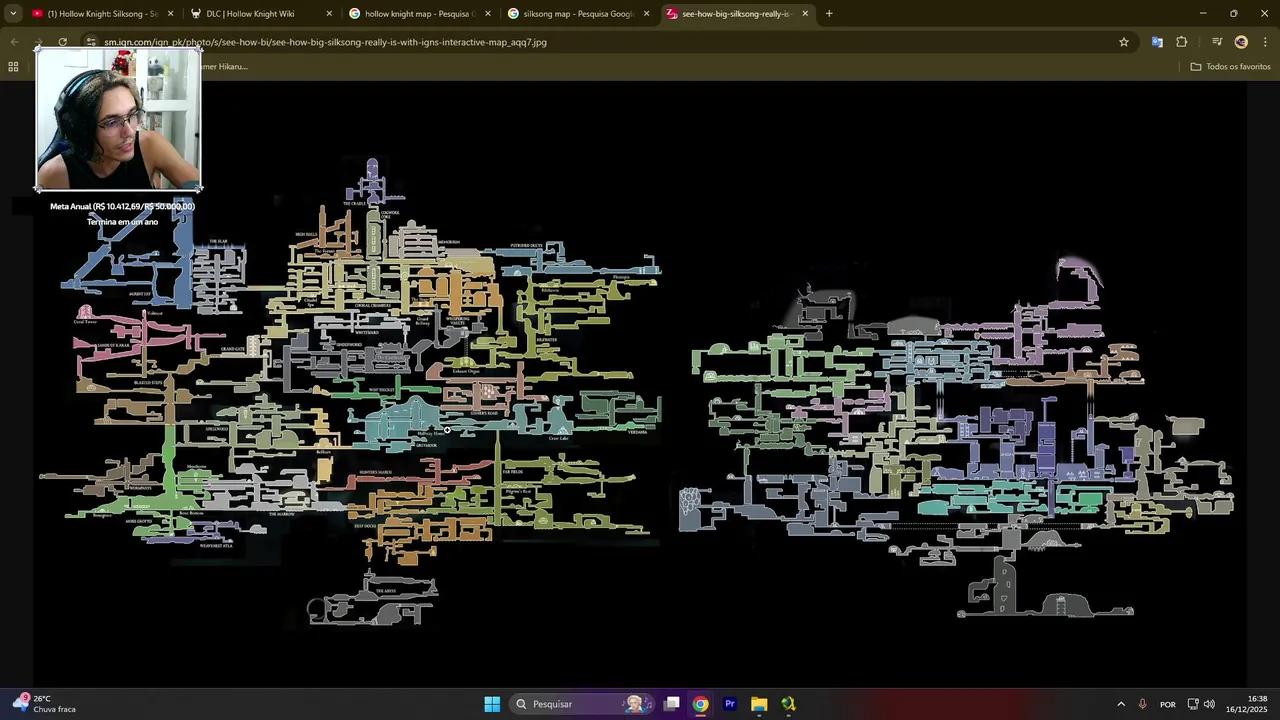The width and height of the screenshot is (1280, 720).
Task: Close the DLC | Hollow Knight Wiki tab
Action: point(329,14)
